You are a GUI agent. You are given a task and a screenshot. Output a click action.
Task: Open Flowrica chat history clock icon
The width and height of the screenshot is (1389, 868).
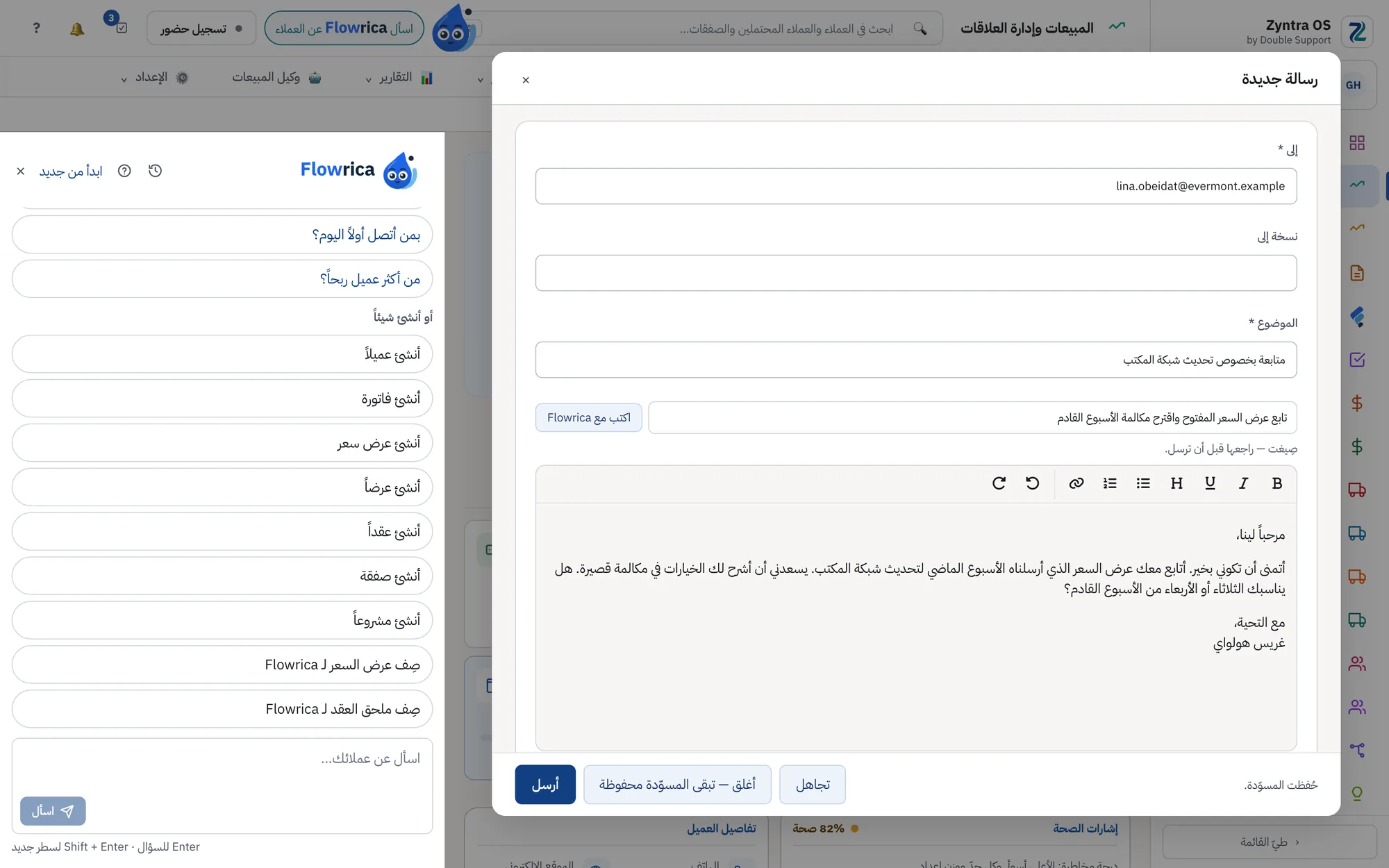[155, 171]
